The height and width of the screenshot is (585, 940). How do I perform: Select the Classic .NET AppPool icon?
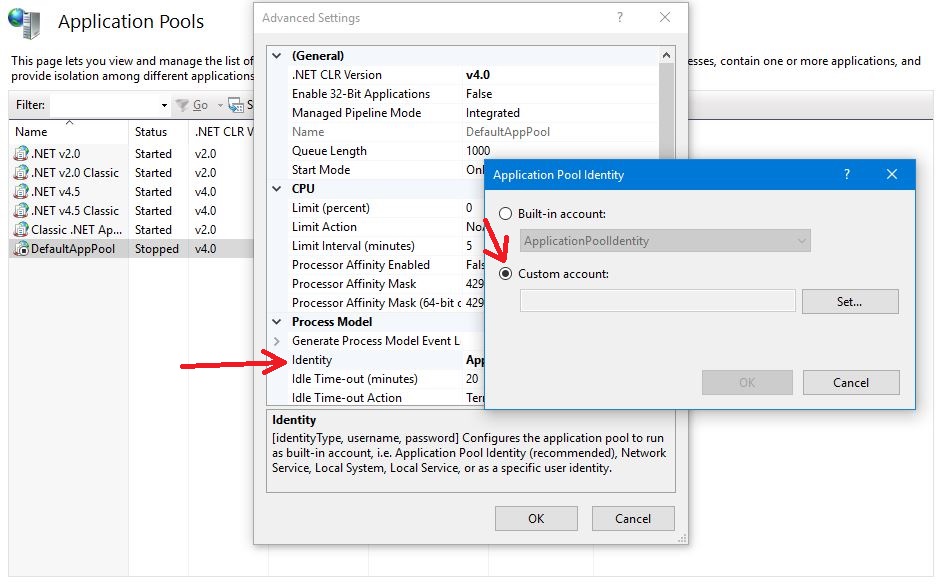(x=21, y=230)
